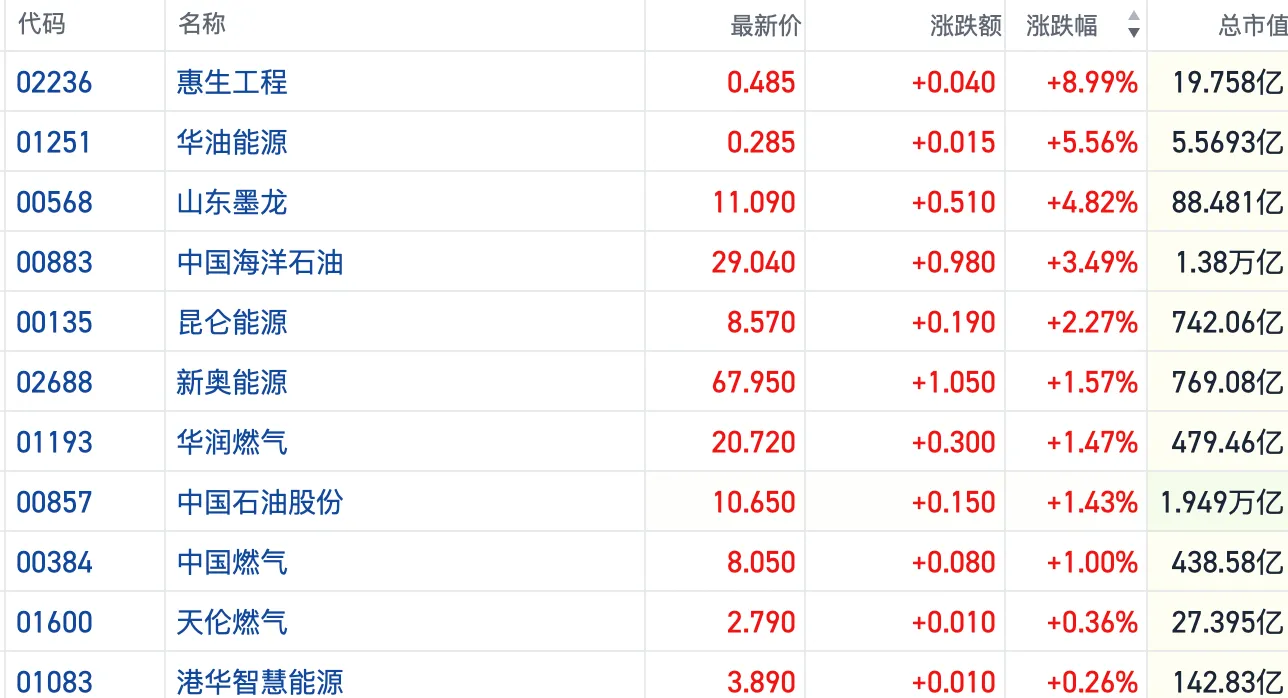This screenshot has height=698, width=1288.
Task: Select the 华油能源 stock name
Action: (232, 142)
